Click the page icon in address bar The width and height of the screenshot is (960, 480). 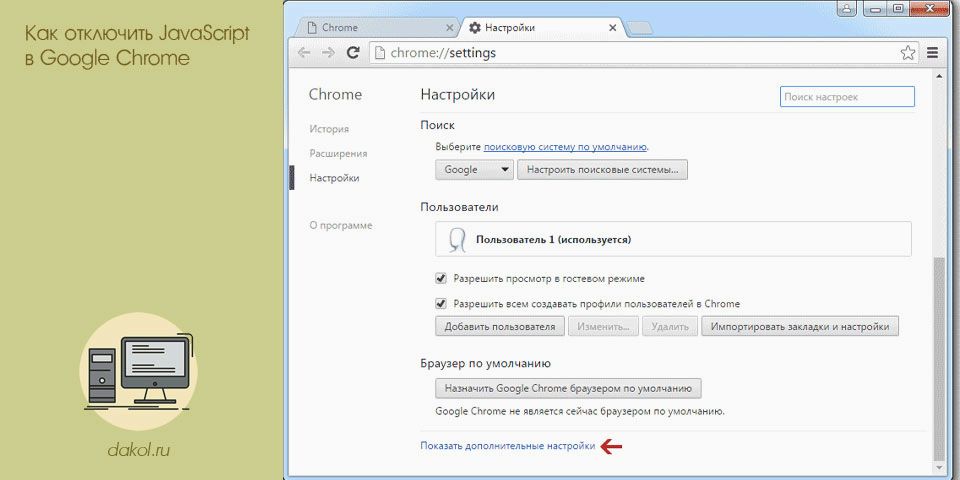click(380, 53)
